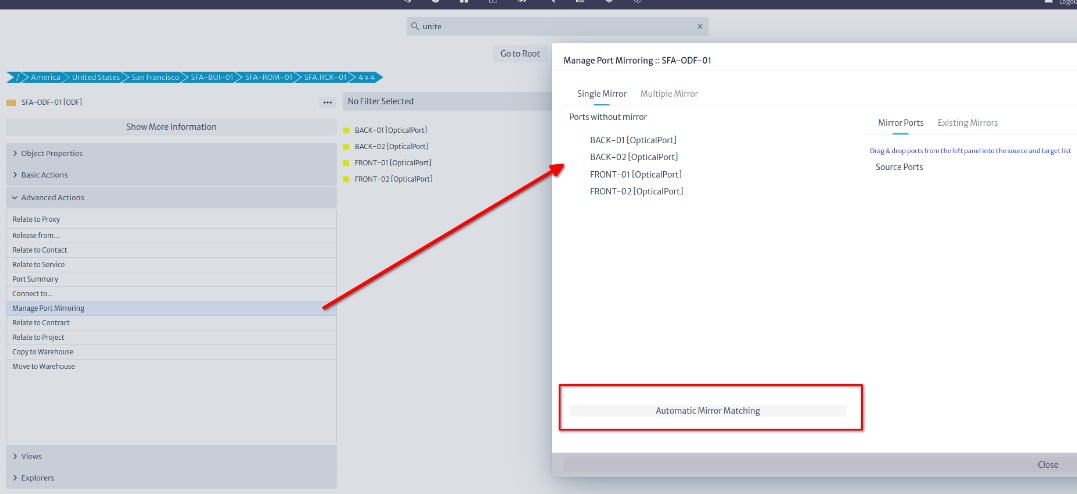Screen dimensions: 1077x494
Task: Click the yellow icon beside FRONT-01 port
Action: tap(346, 162)
